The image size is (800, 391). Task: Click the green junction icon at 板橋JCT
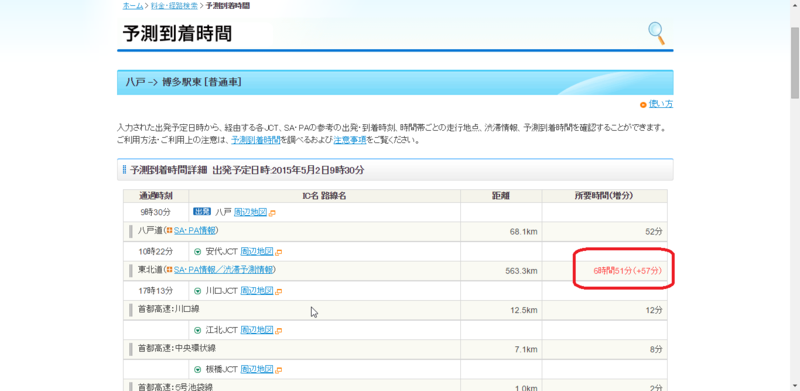(197, 370)
